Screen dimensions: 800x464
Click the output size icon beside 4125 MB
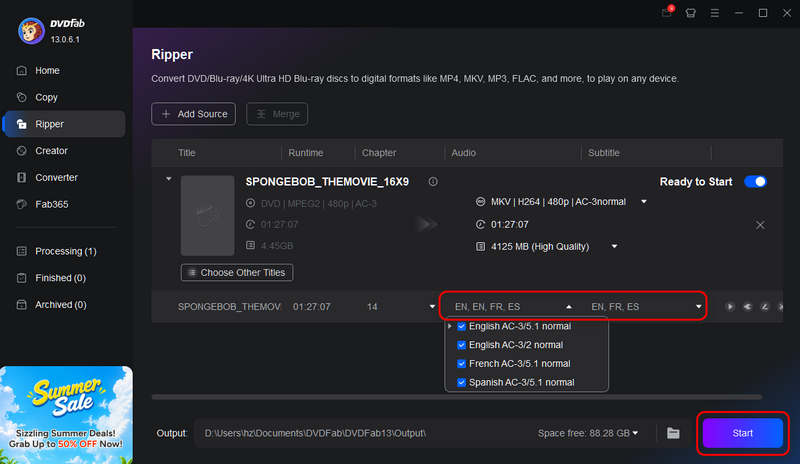click(480, 247)
